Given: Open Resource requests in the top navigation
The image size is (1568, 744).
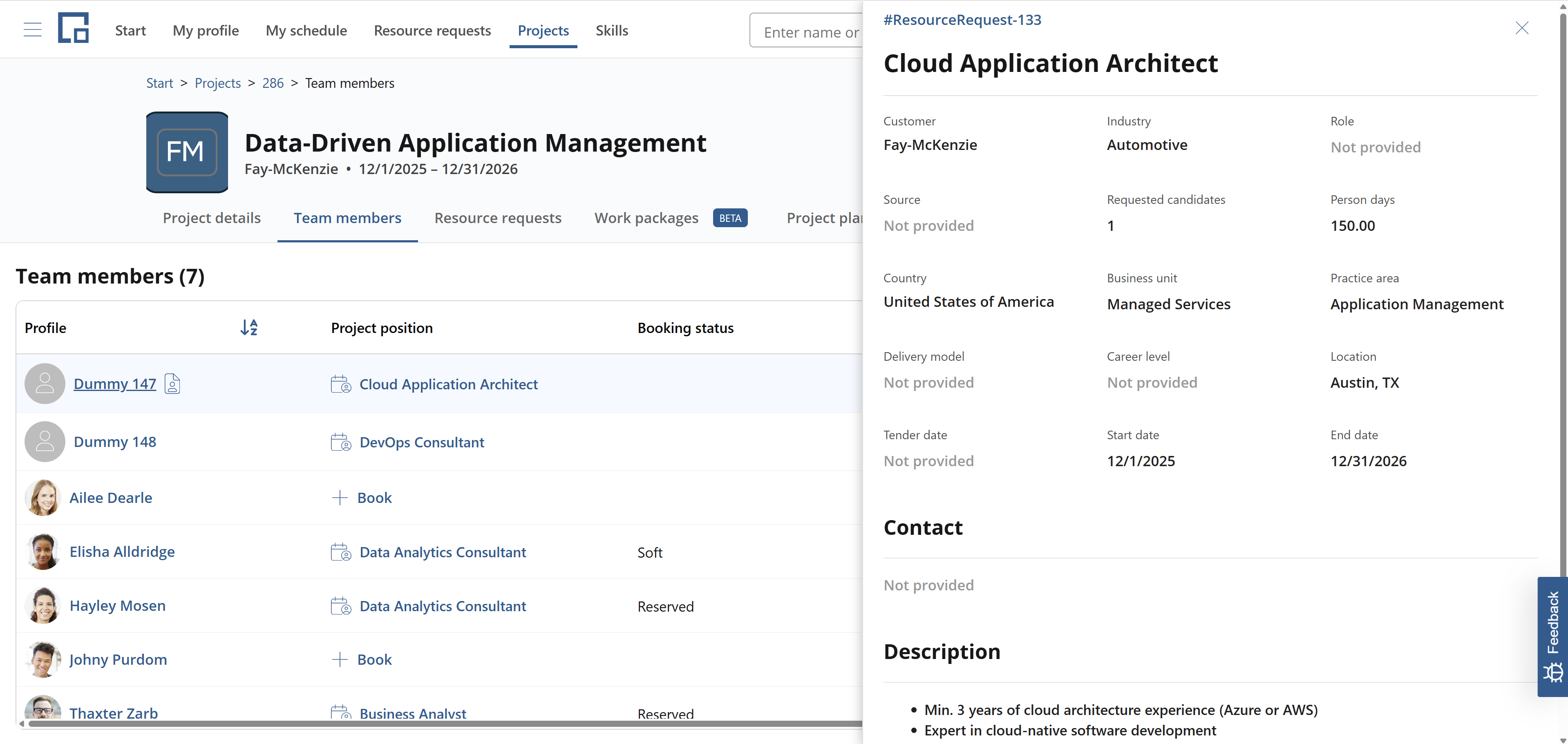Looking at the screenshot, I should (432, 30).
